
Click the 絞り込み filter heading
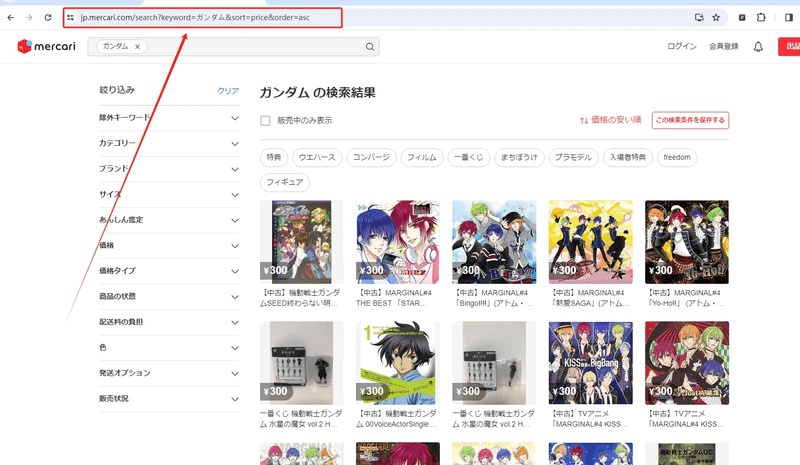pyautogui.click(x=117, y=90)
